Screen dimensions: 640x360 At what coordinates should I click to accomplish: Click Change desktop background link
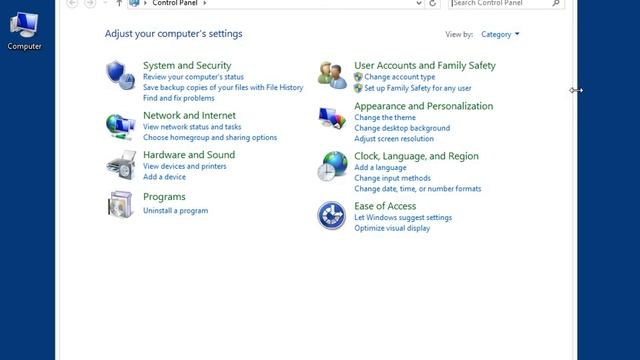[x=402, y=128]
